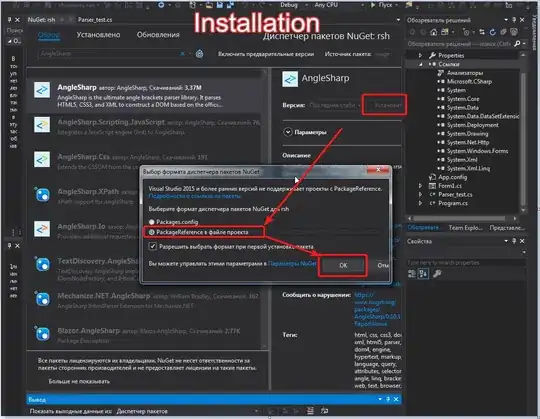Click the Home icon in Solution Explorer toolbar

[x=434, y=32]
